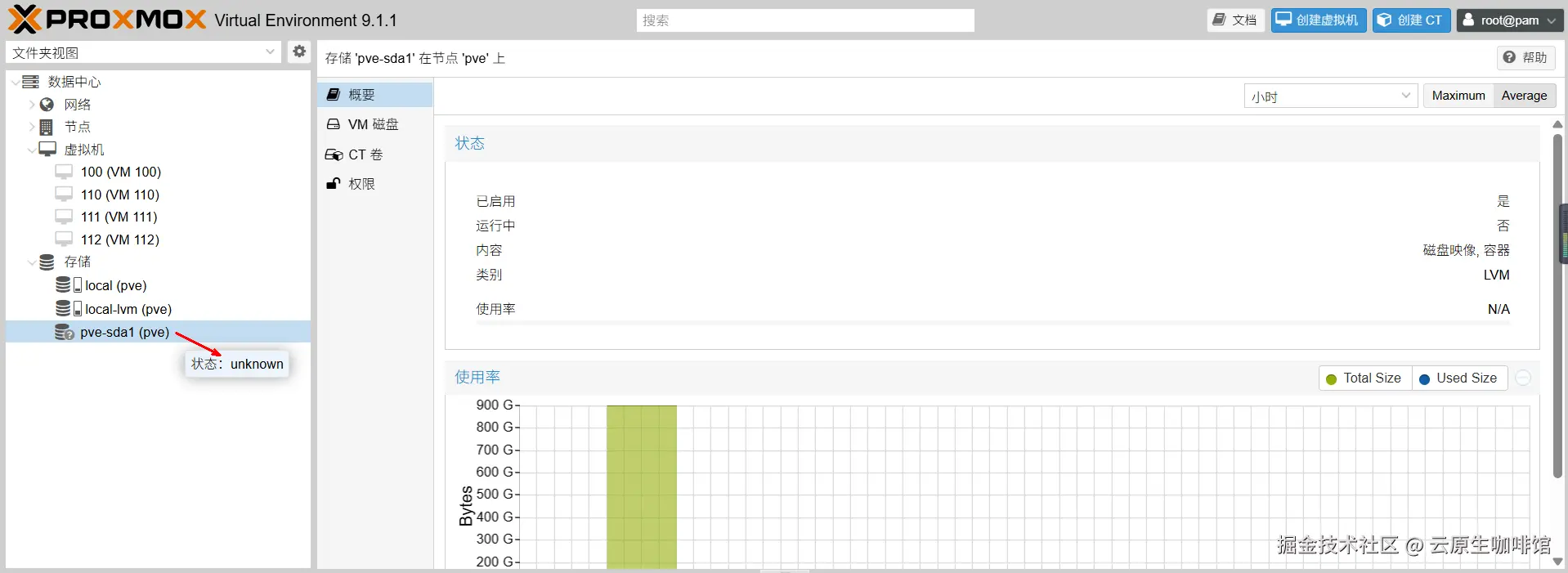This screenshot has height=573, width=1568.
Task: Click the help question mark icon
Action: (x=1509, y=57)
